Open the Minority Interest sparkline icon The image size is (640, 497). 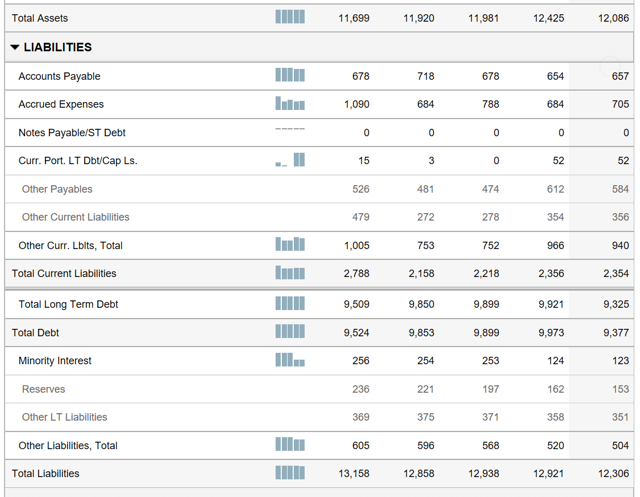coord(290,360)
